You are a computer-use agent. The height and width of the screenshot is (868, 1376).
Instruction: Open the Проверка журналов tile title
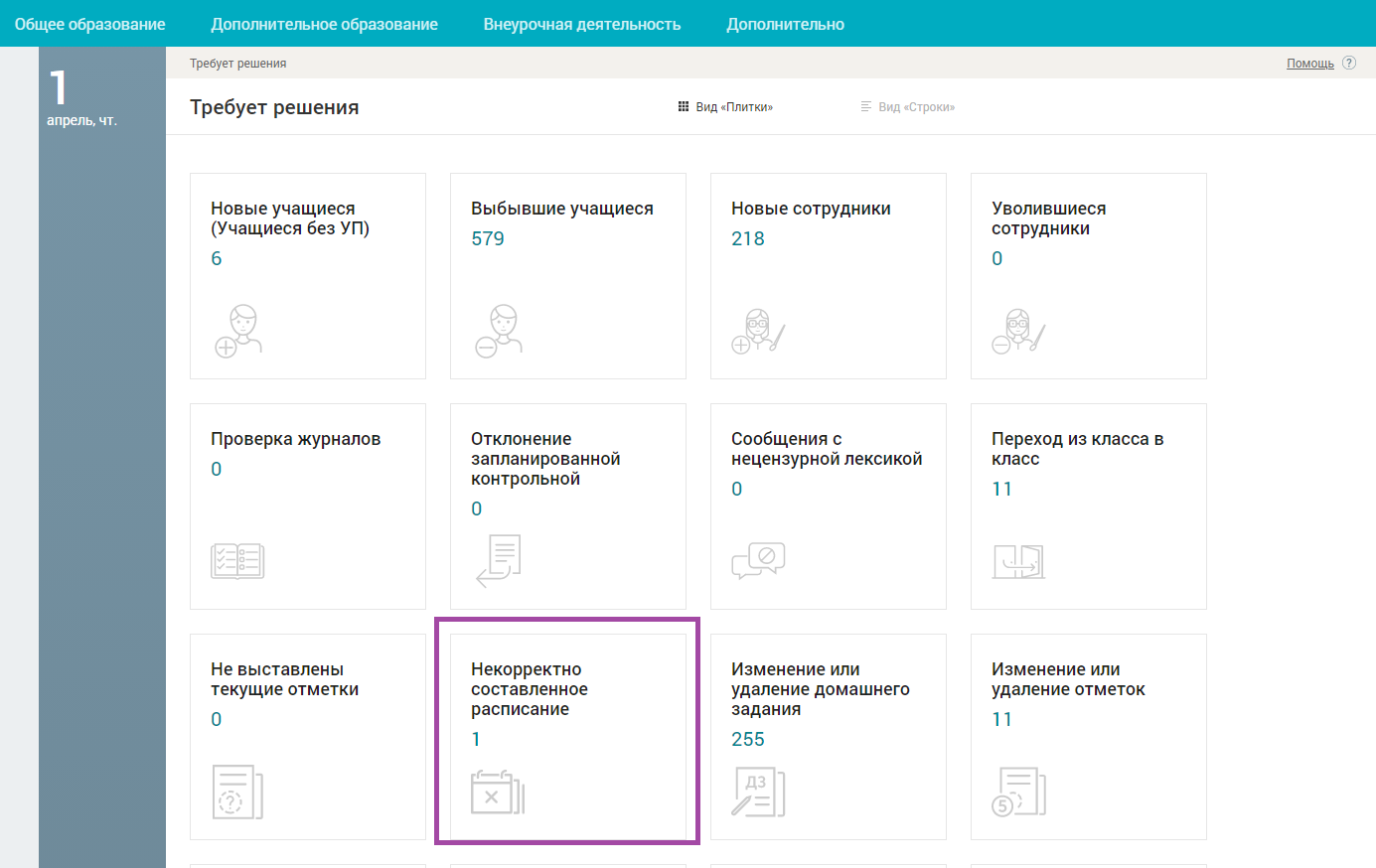[x=296, y=439]
